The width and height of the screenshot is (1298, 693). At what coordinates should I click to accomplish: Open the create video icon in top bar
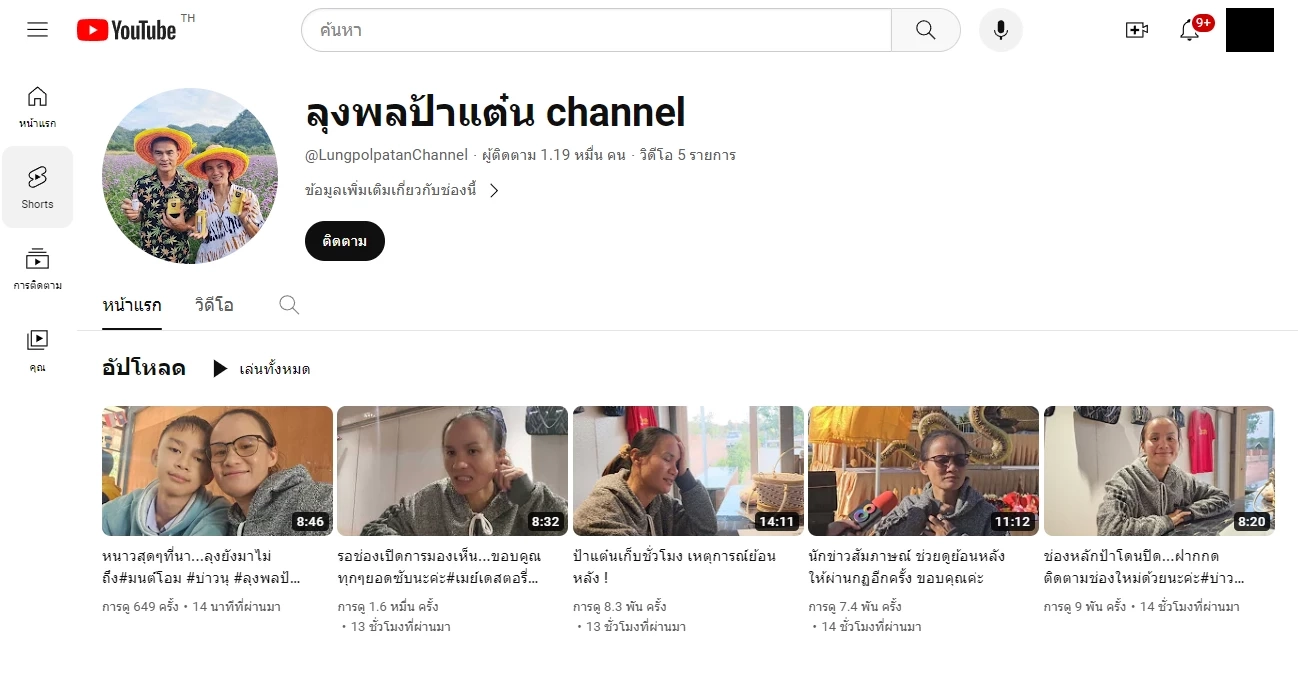tap(1137, 30)
